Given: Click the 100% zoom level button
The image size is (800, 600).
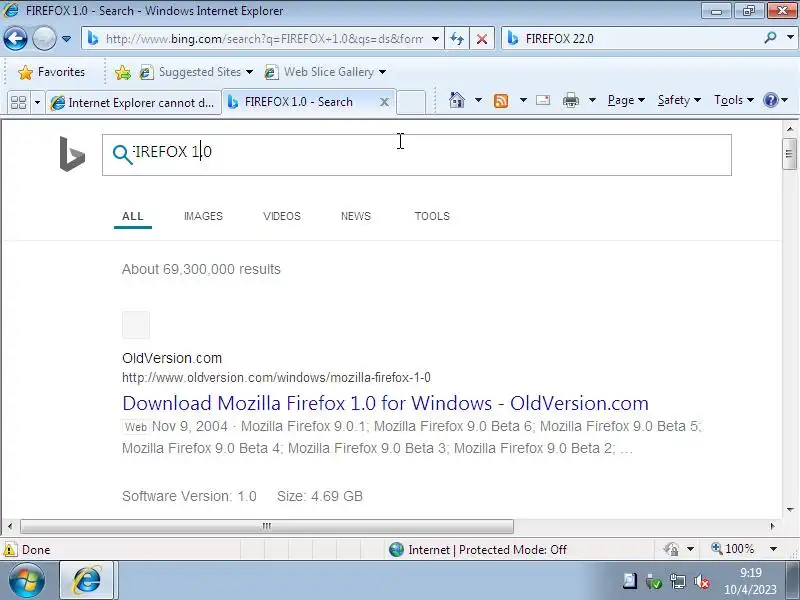Looking at the screenshot, I should pyautogui.click(x=733, y=549).
